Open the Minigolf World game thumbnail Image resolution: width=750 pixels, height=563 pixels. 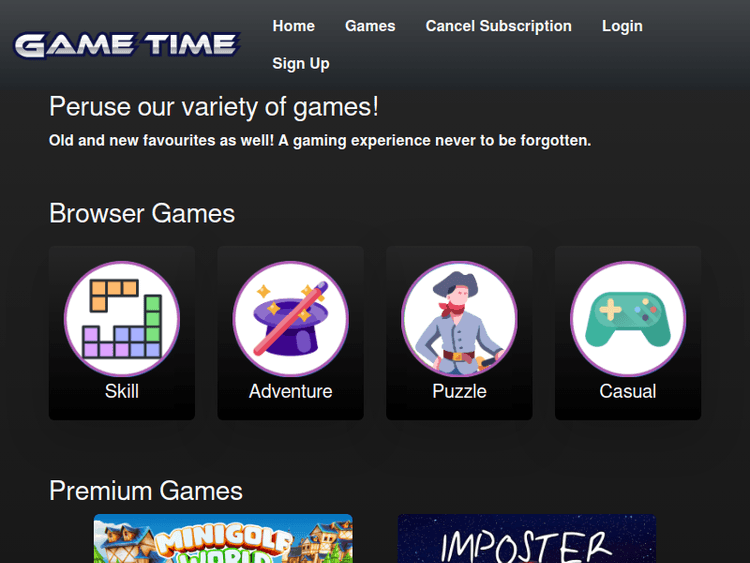[x=223, y=539]
